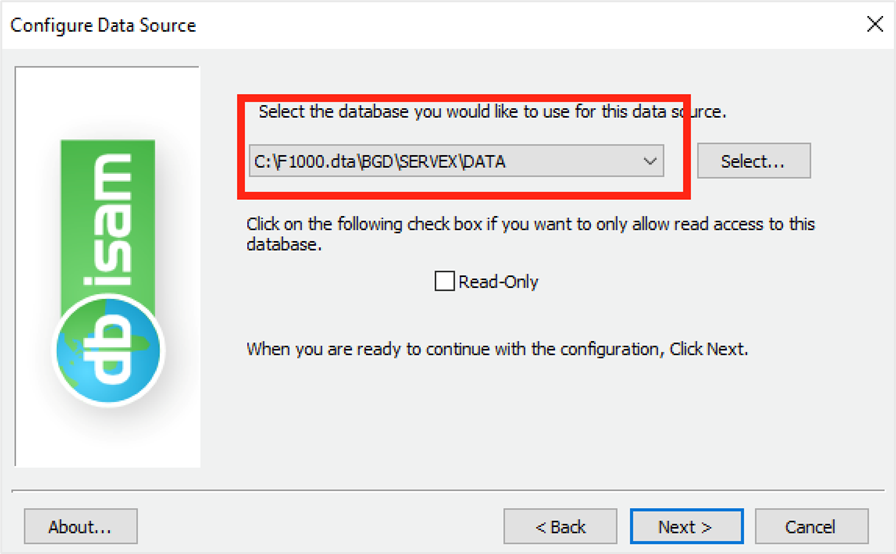Click the Read-Only checkbox label text

pyautogui.click(x=498, y=282)
